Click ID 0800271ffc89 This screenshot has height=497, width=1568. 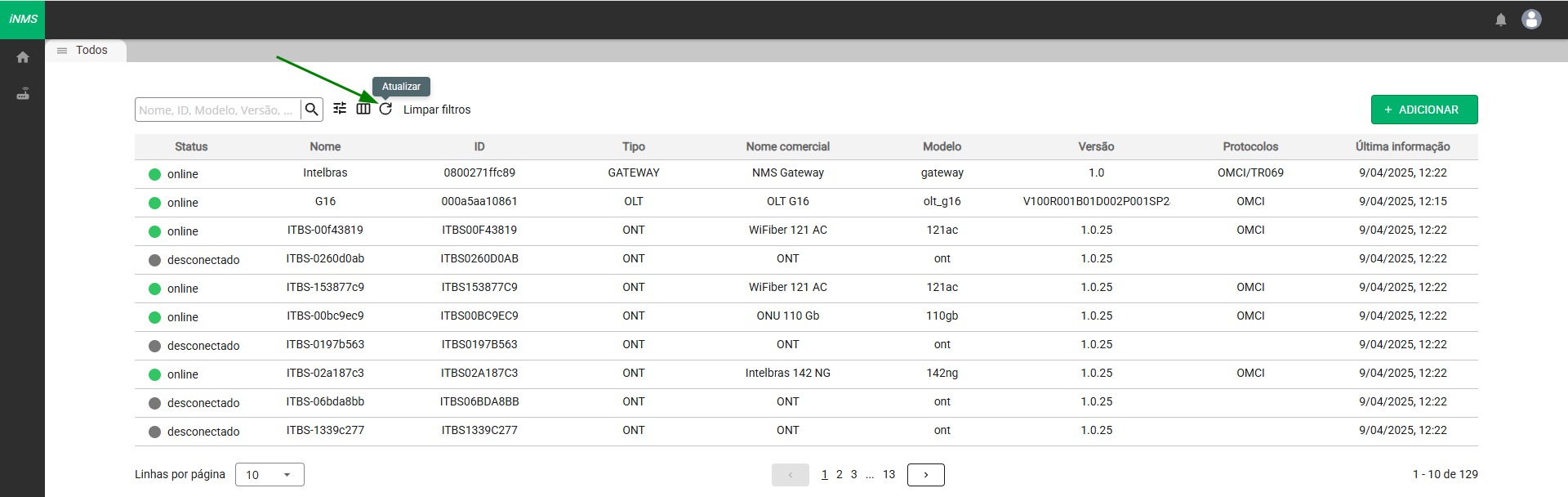(479, 173)
